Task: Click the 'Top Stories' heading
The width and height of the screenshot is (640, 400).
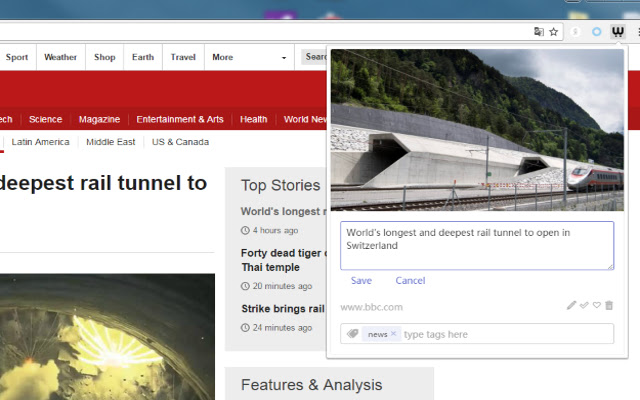Action: (x=280, y=185)
